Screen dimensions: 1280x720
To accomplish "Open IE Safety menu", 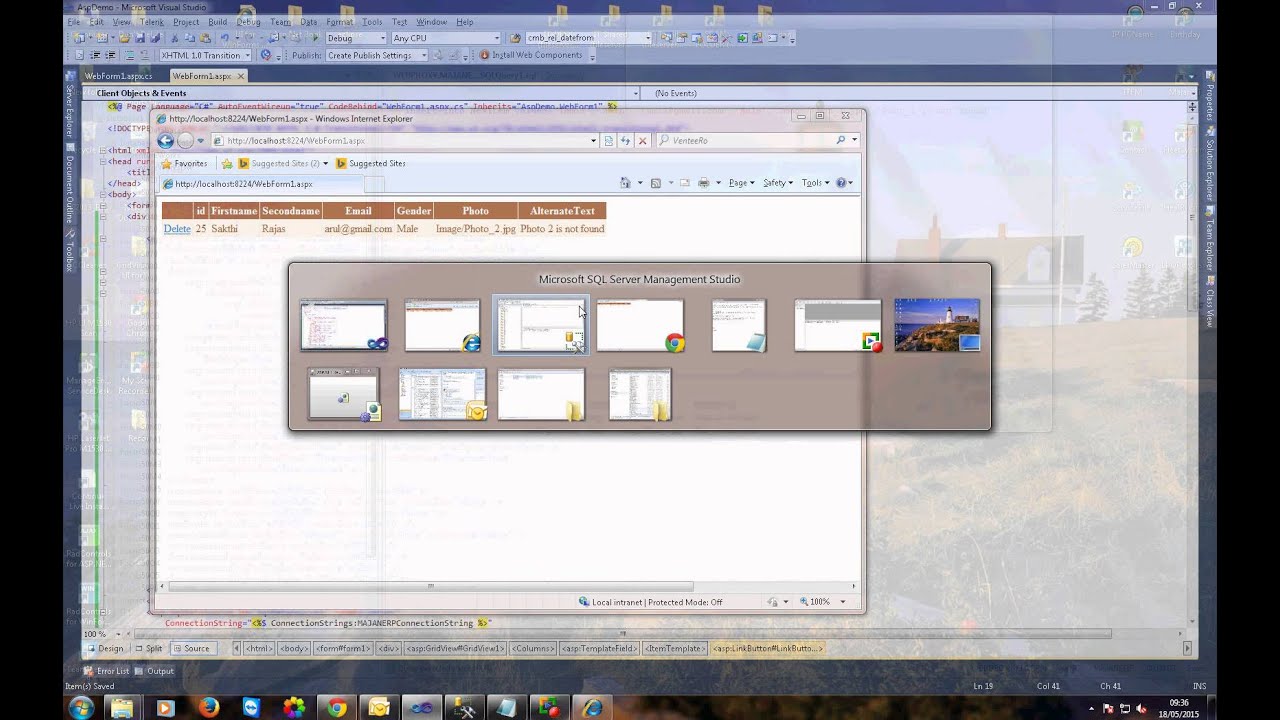I will tap(777, 183).
